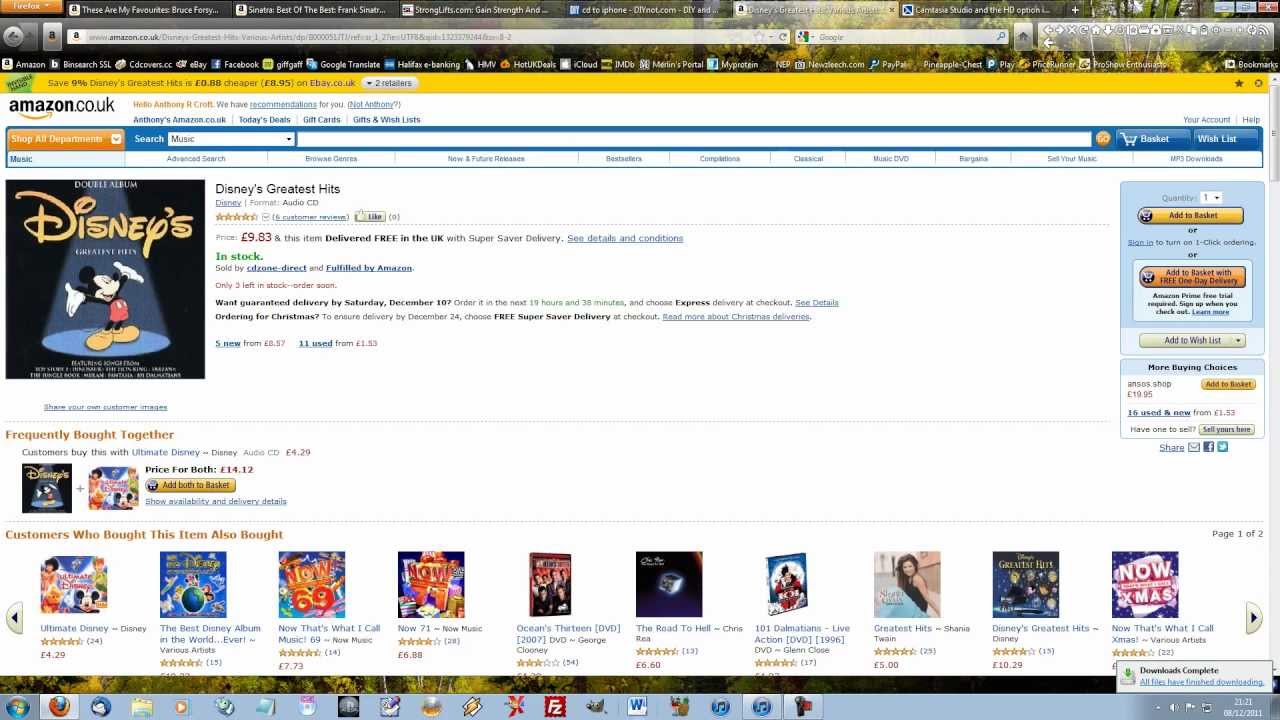1280x720 pixels.
Task: Go to previous recommendations page arrow
Action: click(x=14, y=618)
